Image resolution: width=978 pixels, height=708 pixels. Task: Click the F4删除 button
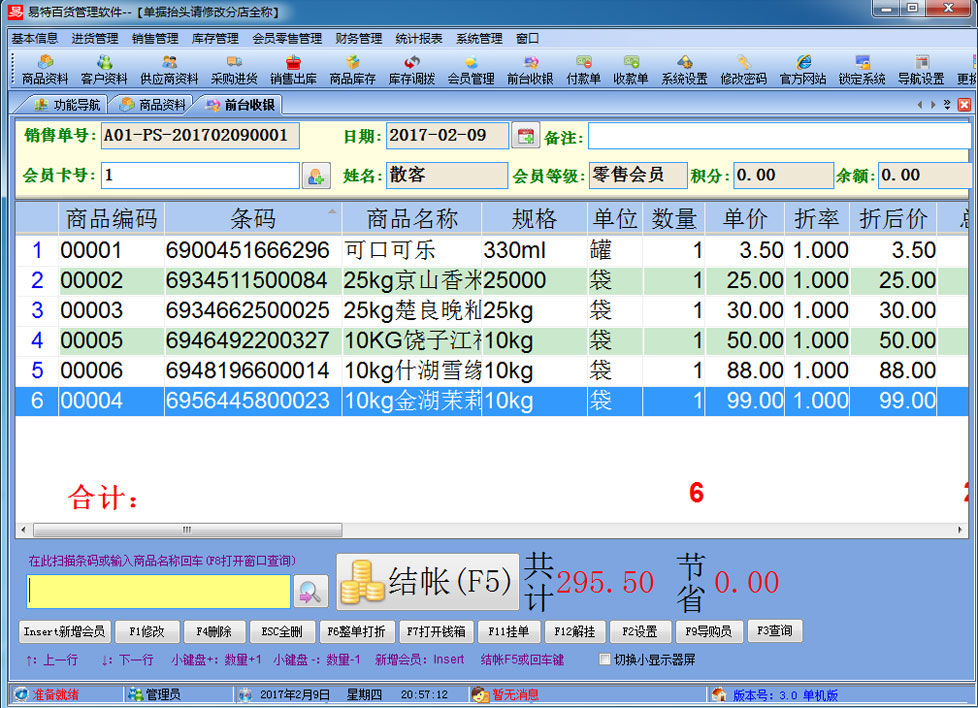click(x=214, y=632)
